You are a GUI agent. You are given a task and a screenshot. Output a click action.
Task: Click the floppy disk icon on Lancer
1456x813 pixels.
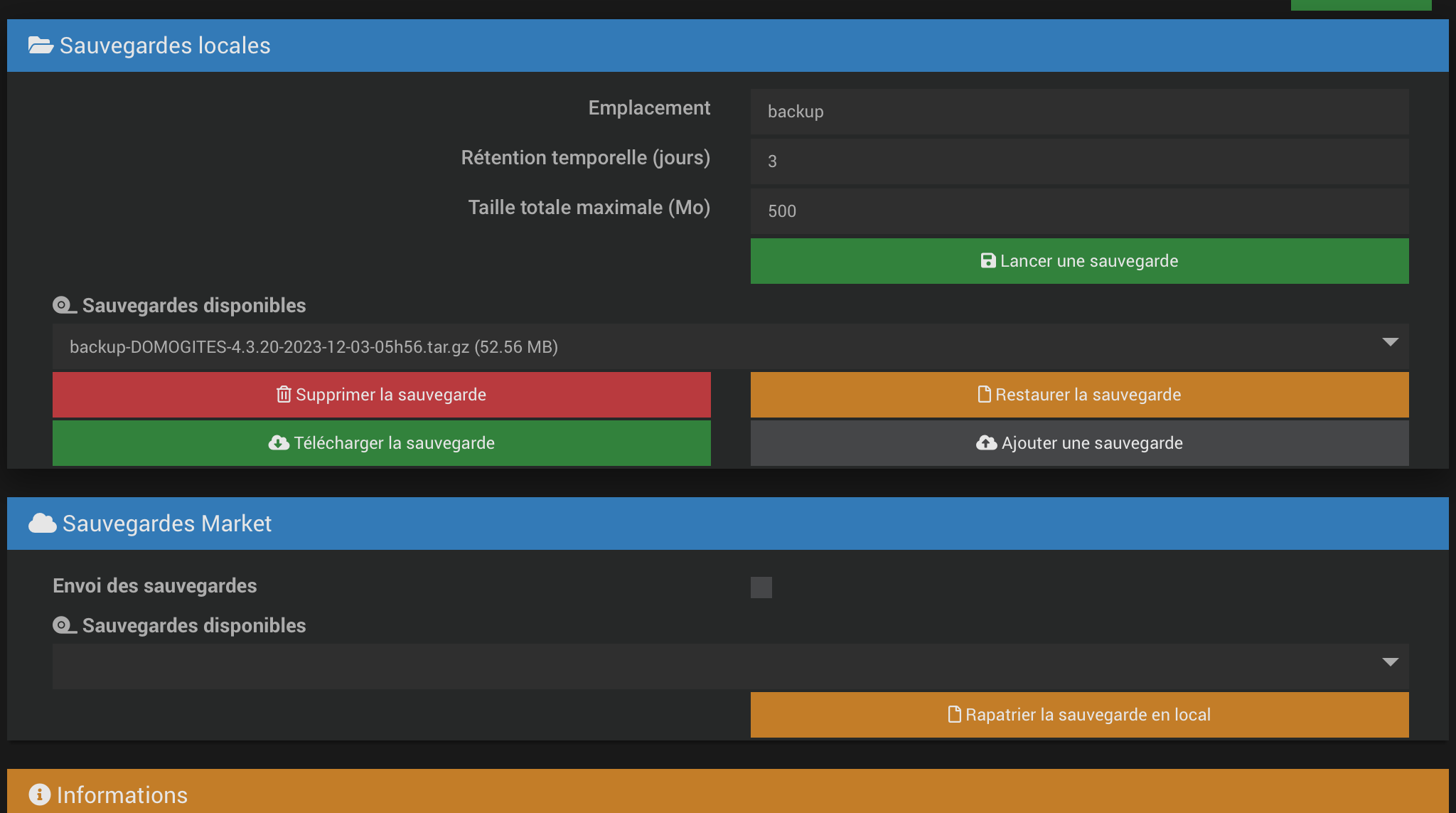click(987, 261)
